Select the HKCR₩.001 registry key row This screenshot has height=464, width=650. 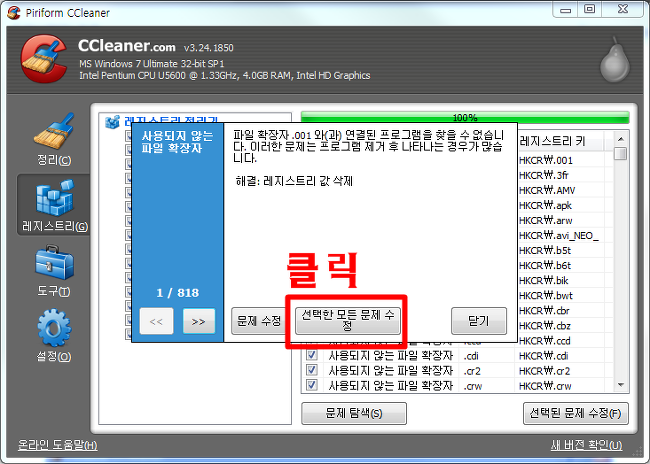click(x=546, y=160)
